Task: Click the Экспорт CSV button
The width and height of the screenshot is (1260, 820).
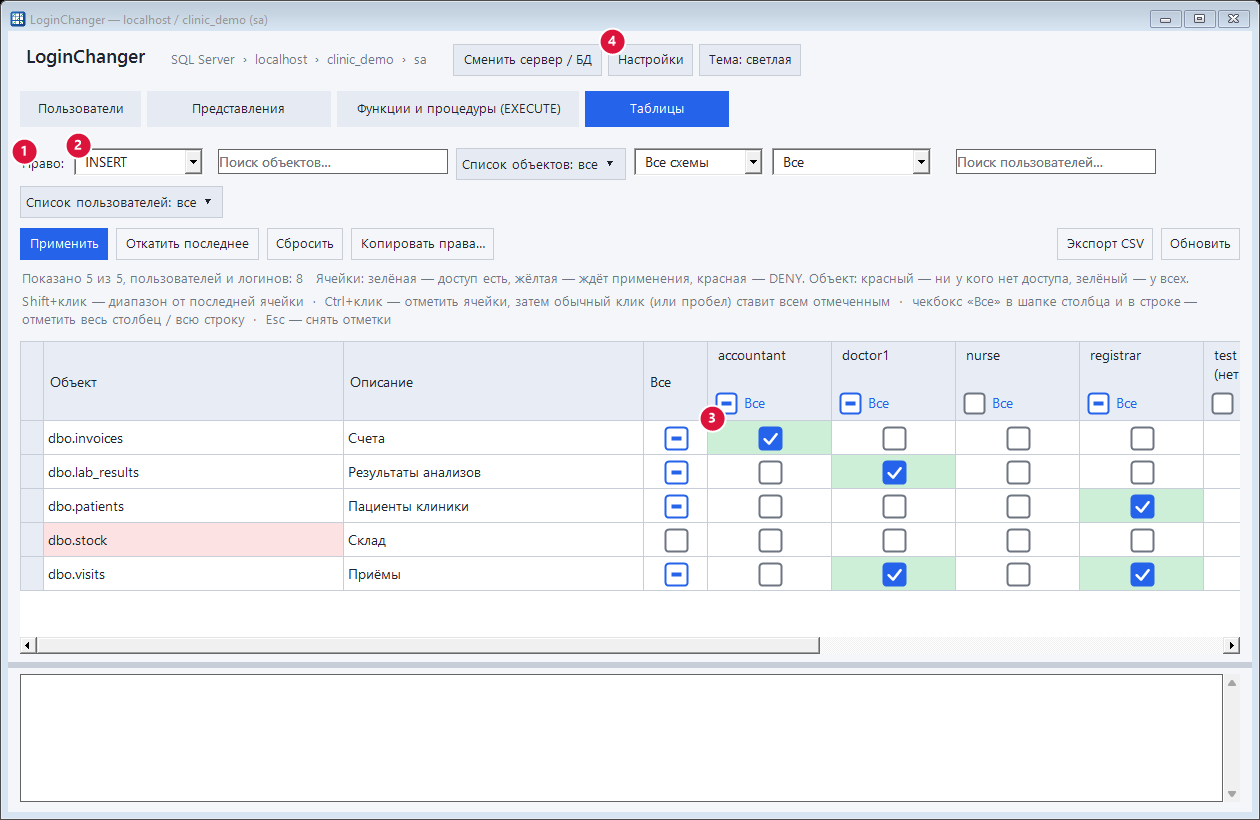Action: [1105, 244]
